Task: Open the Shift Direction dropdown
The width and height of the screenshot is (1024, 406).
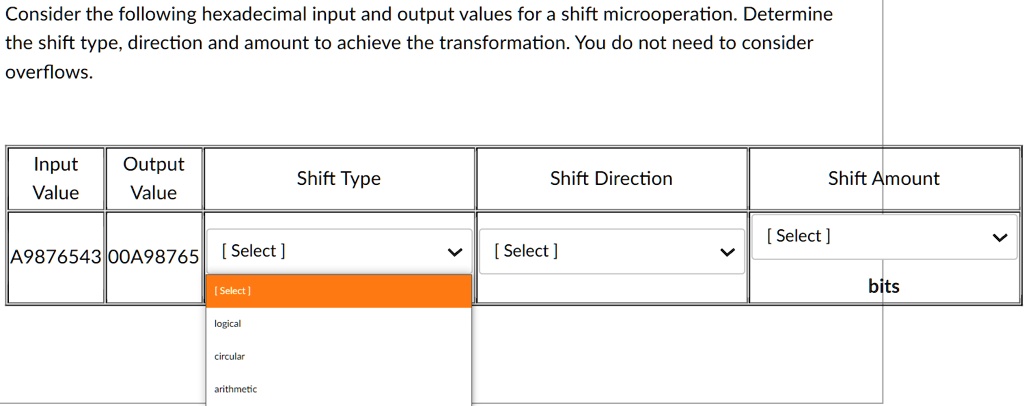Action: click(x=610, y=251)
